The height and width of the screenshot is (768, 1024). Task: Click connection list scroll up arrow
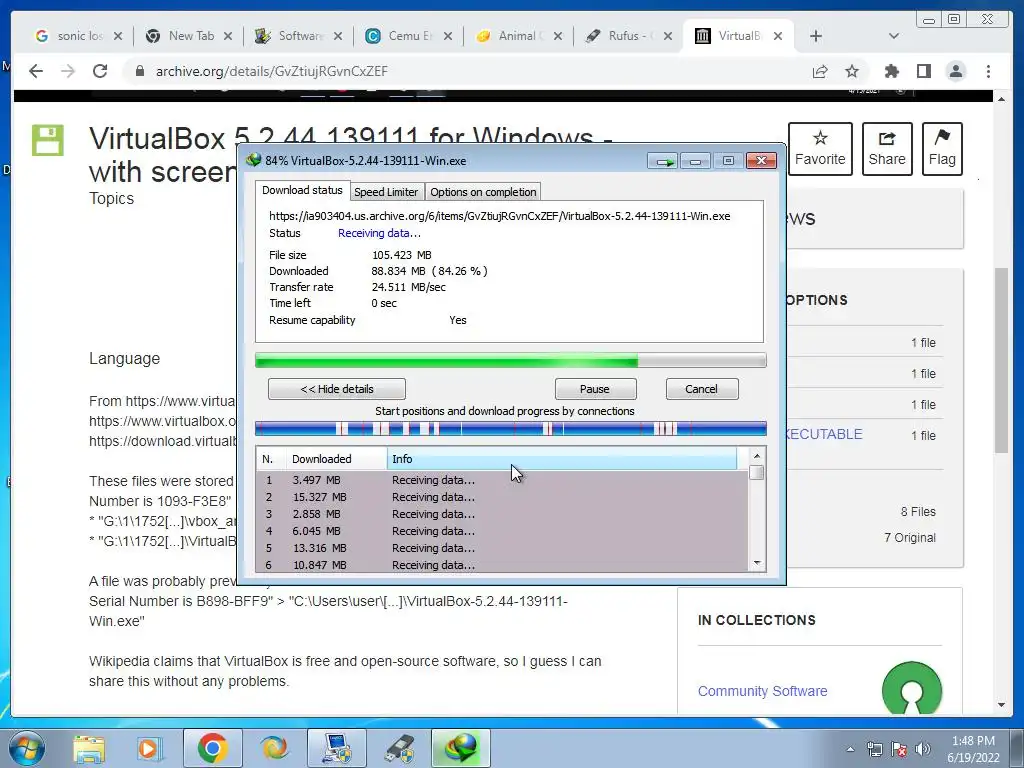tap(757, 456)
